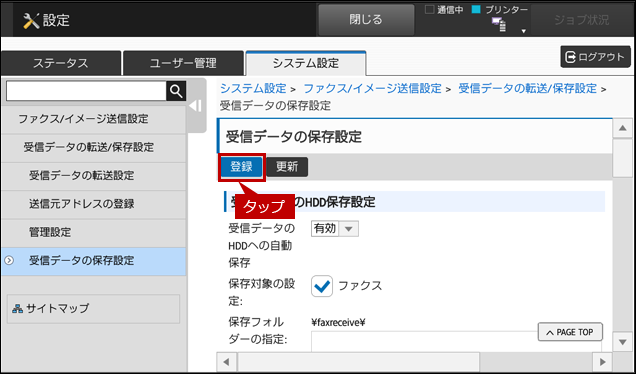Click the vertical scrollbar down arrow
The image size is (636, 374).
pos(622,342)
